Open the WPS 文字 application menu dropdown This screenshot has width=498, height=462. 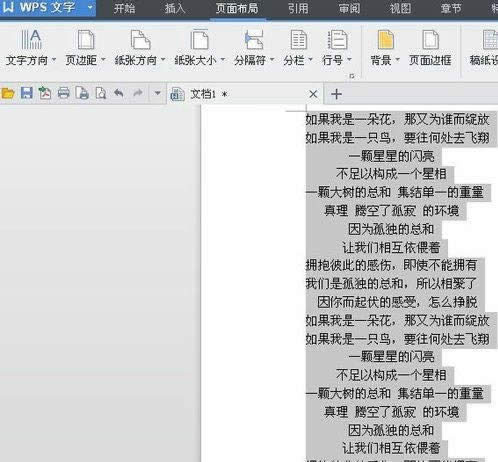[90, 7]
